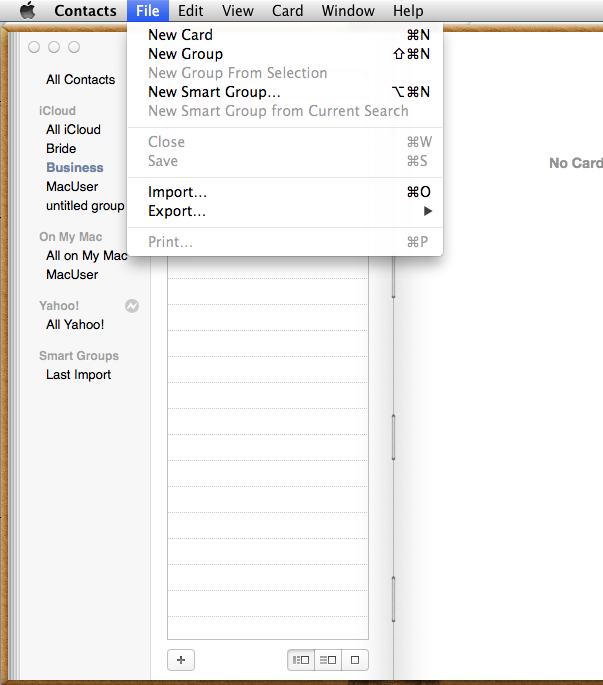603x685 pixels.
Task: Open the Contacts application menu
Action: (85, 10)
